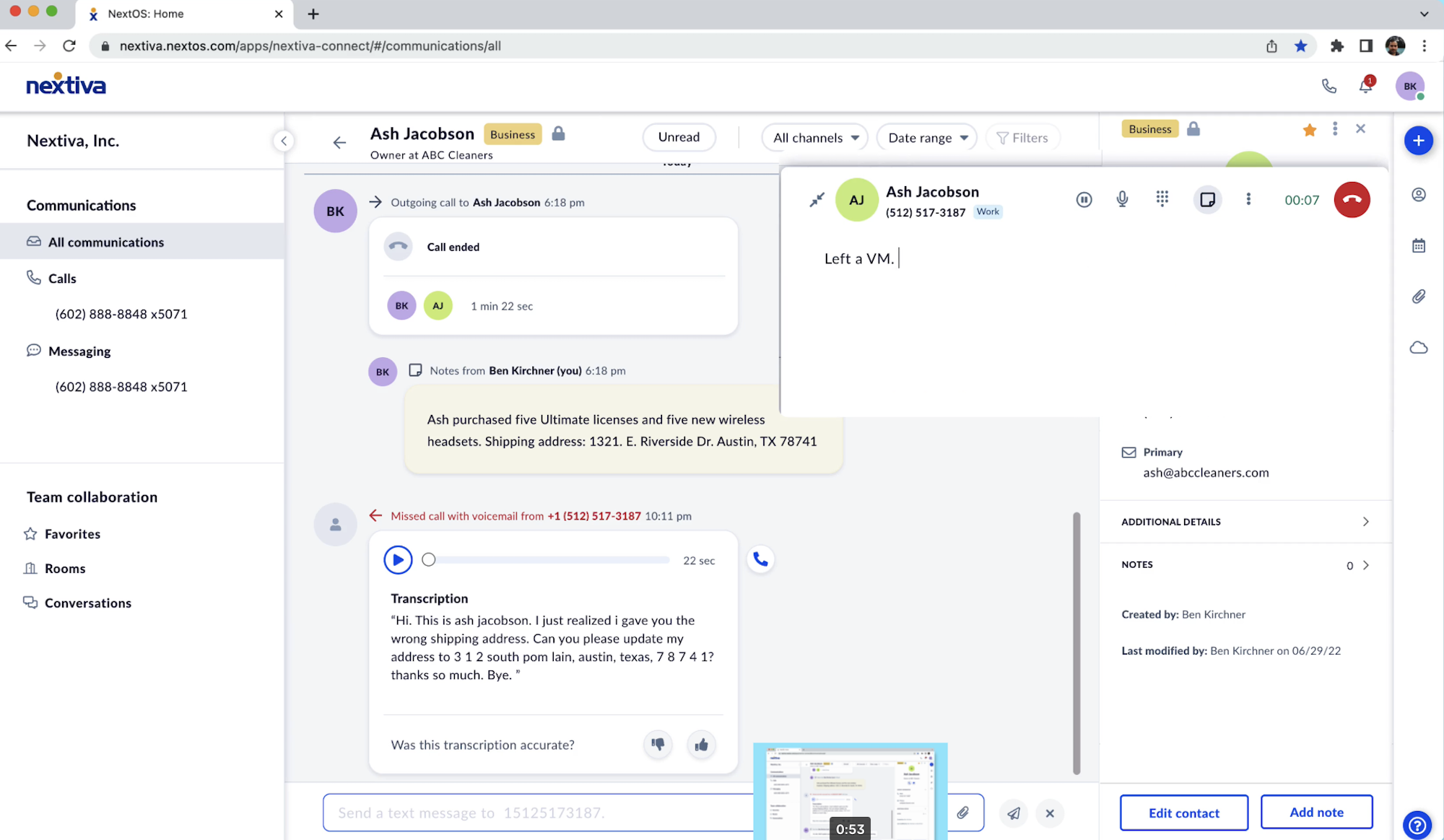
Task: Open browser extensions puzzle icon
Action: (x=1336, y=45)
